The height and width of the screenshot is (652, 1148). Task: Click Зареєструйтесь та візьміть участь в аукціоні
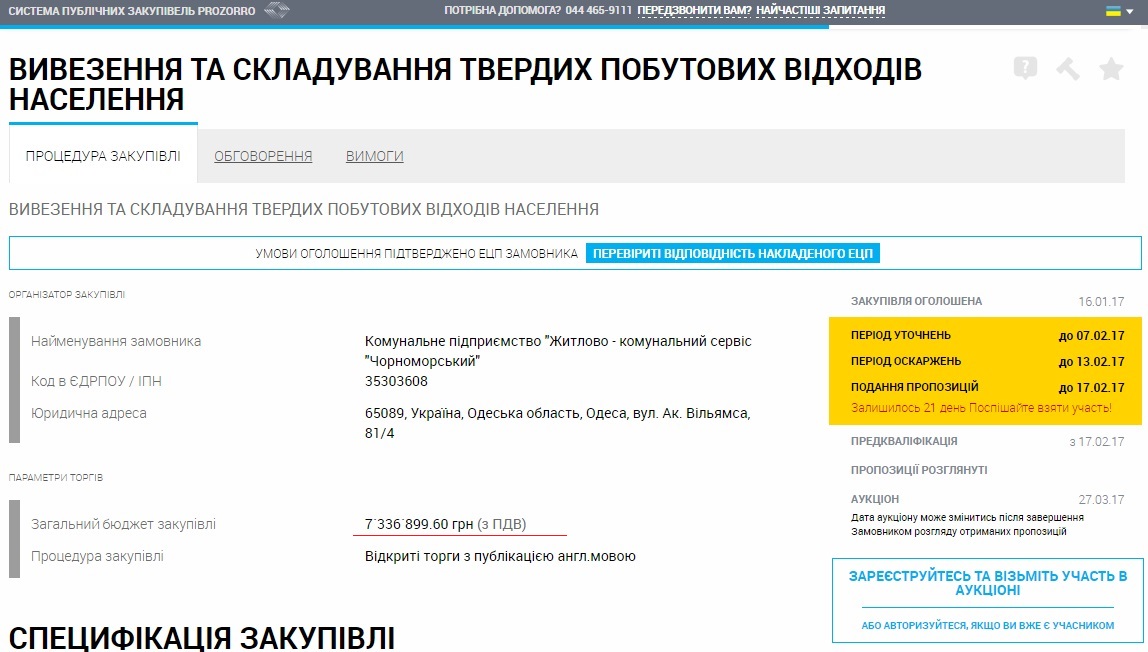pyautogui.click(x=987, y=583)
